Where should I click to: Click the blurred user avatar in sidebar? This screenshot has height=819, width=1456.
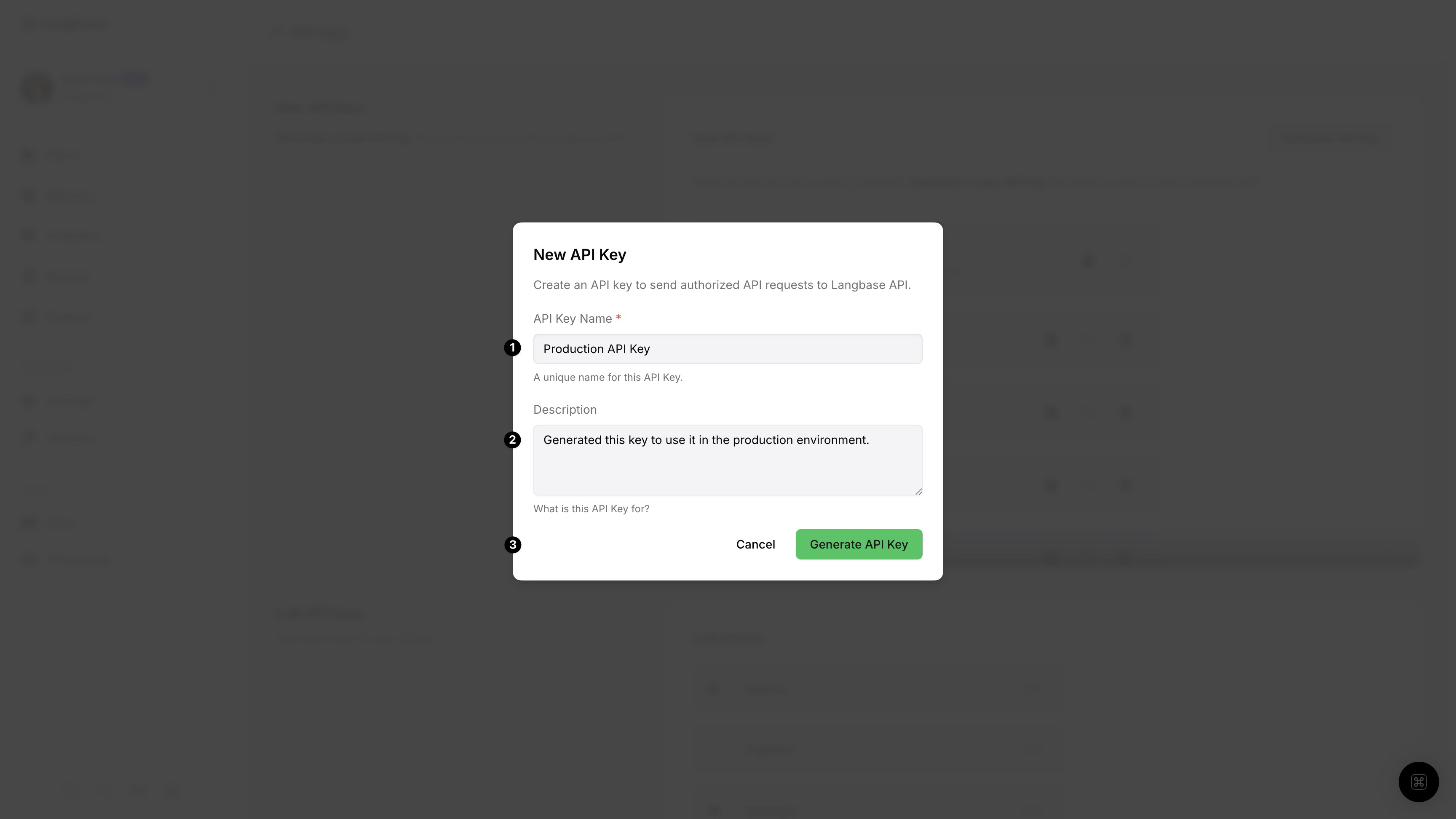tap(37, 88)
